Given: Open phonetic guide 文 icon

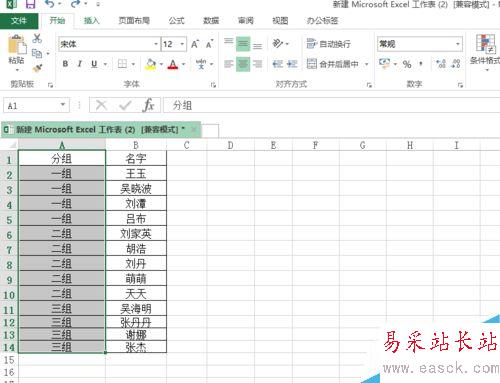Looking at the screenshot, I should coord(201,64).
